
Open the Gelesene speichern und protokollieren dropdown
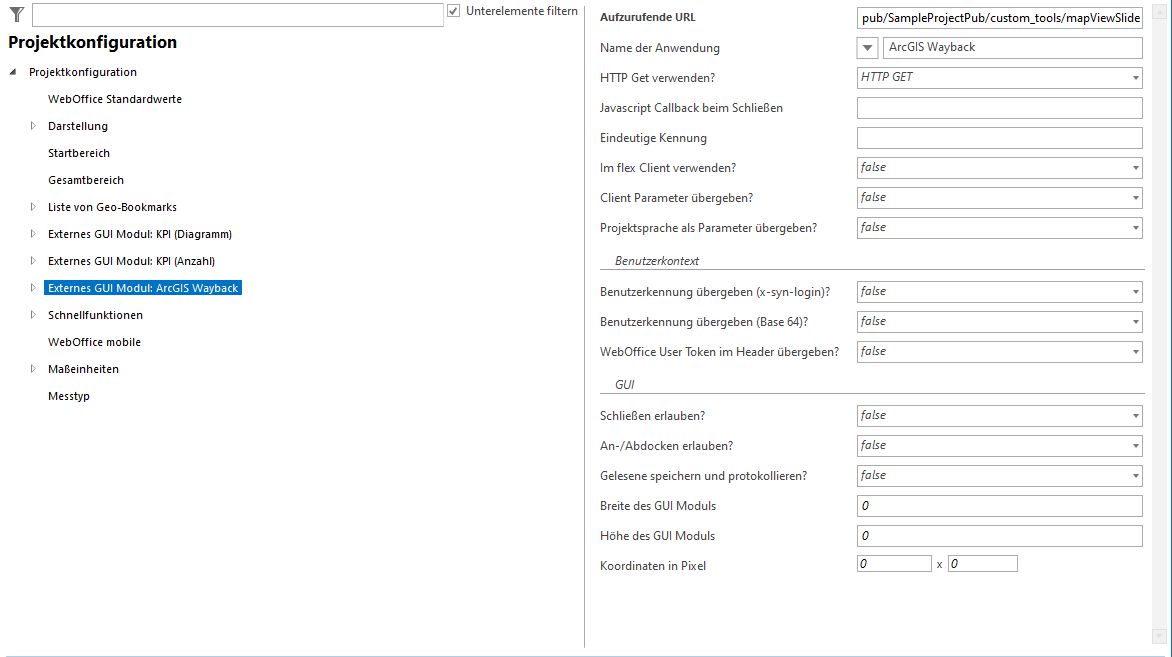point(1135,475)
